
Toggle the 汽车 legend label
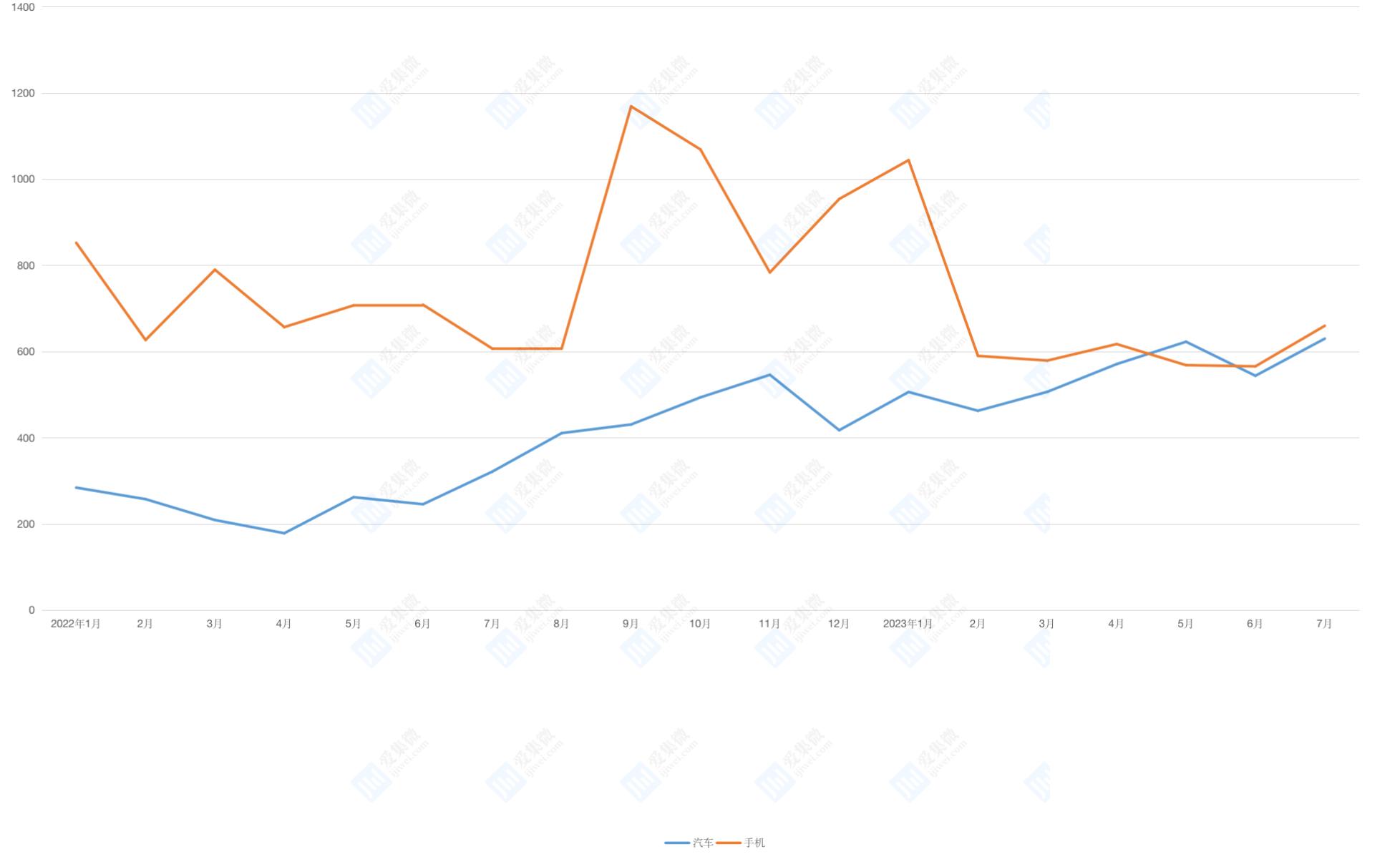pyautogui.click(x=703, y=843)
